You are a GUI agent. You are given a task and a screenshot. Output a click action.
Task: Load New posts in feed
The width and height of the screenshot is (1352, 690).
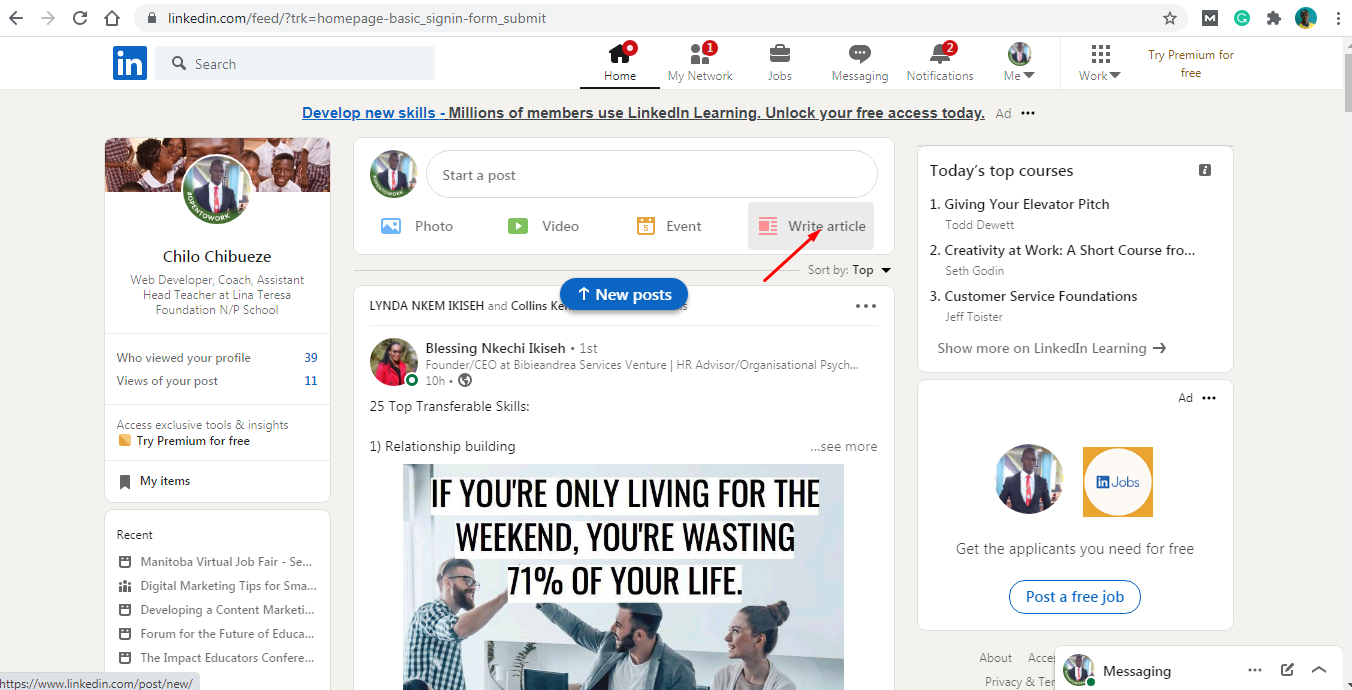tap(624, 294)
